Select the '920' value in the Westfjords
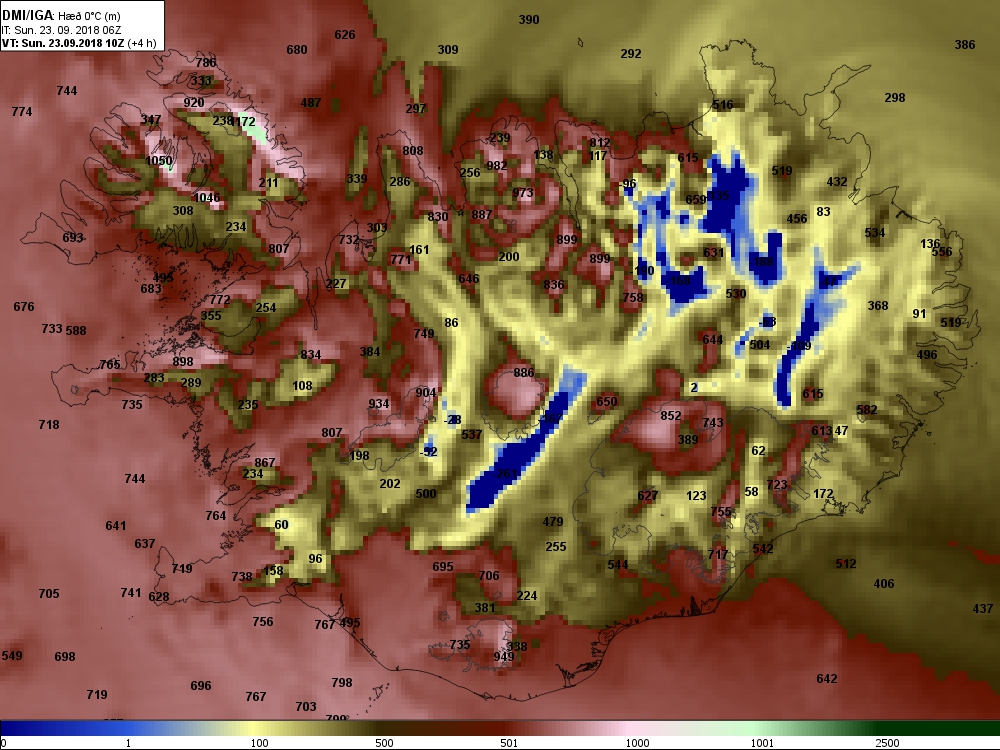This screenshot has height=750, width=1000. click(x=194, y=103)
